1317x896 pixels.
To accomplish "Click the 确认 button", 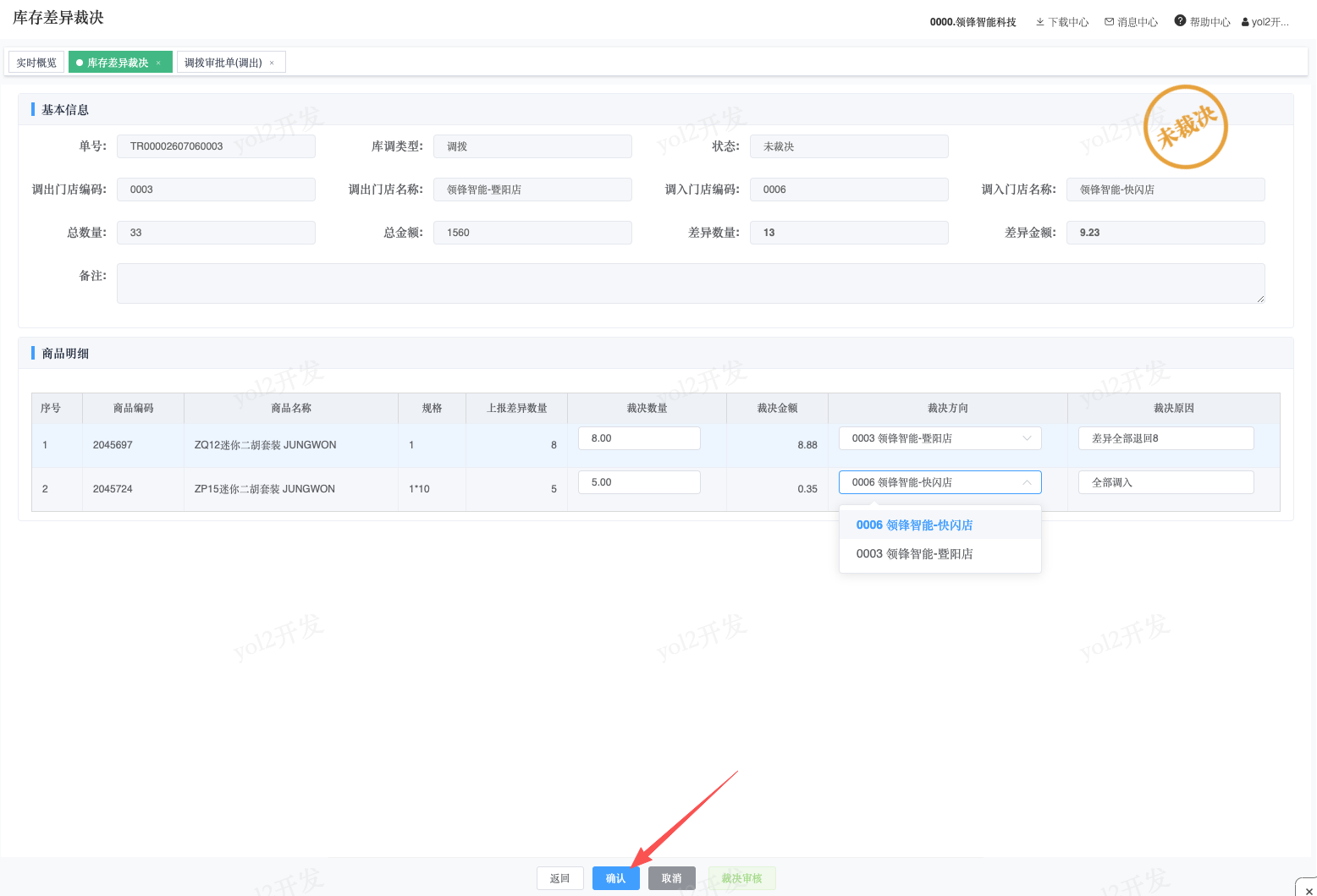I will (x=616, y=878).
